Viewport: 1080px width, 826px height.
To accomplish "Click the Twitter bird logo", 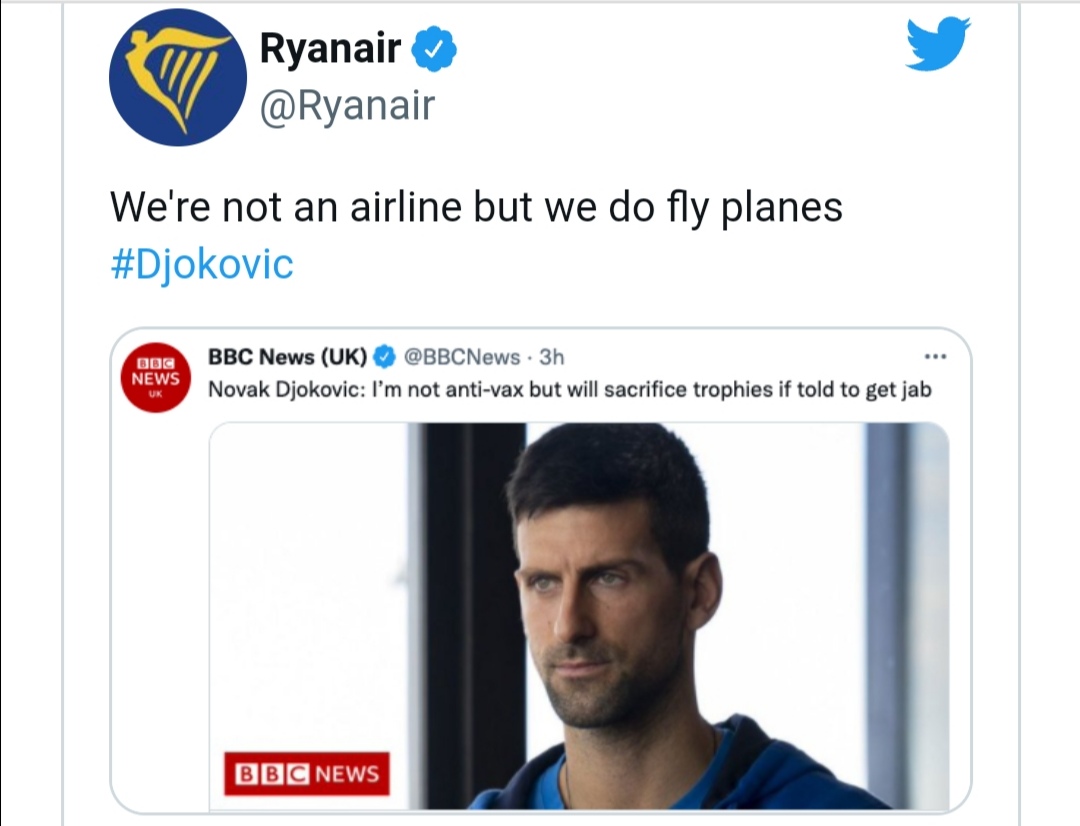I will click(x=937, y=44).
